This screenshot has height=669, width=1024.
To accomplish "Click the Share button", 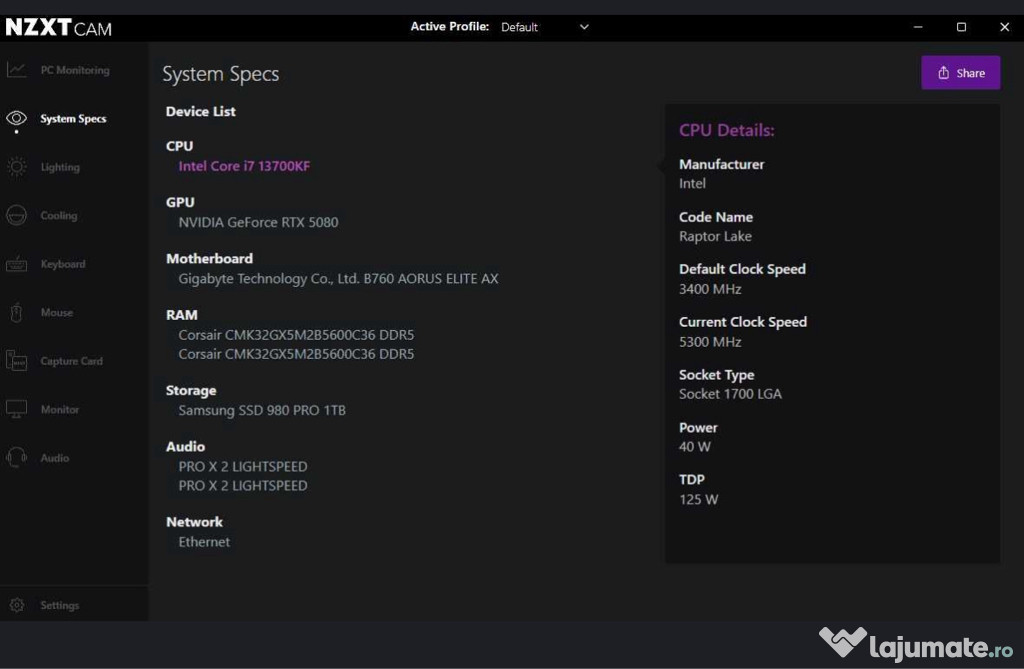I will 961,73.
